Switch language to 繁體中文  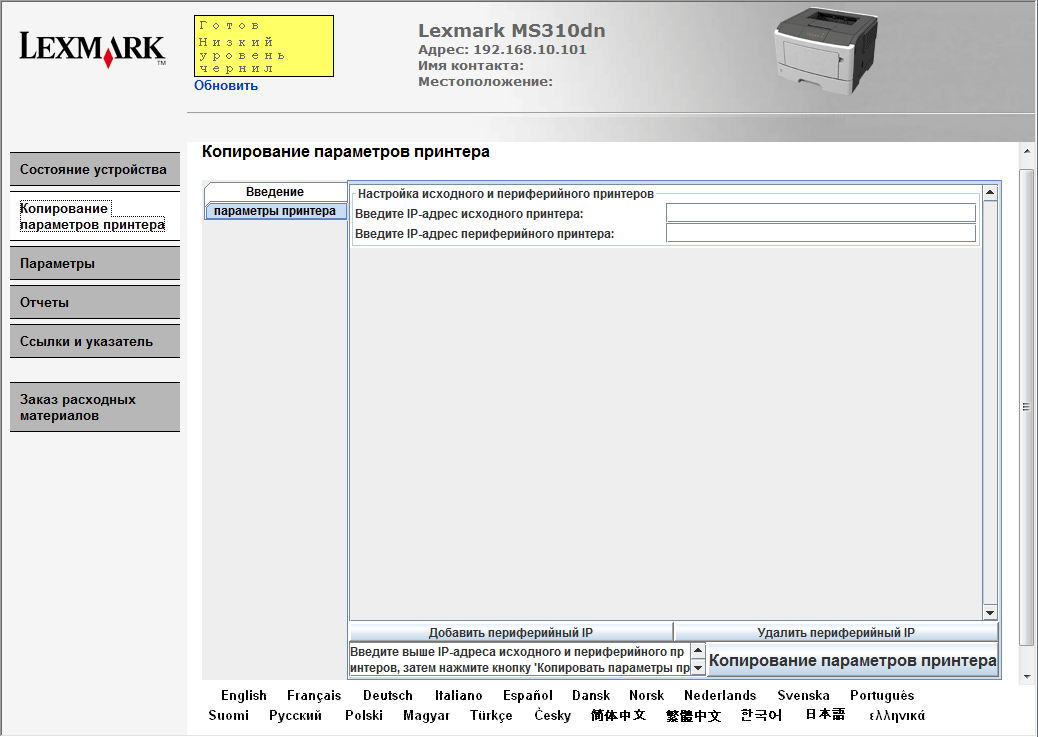[x=693, y=715]
